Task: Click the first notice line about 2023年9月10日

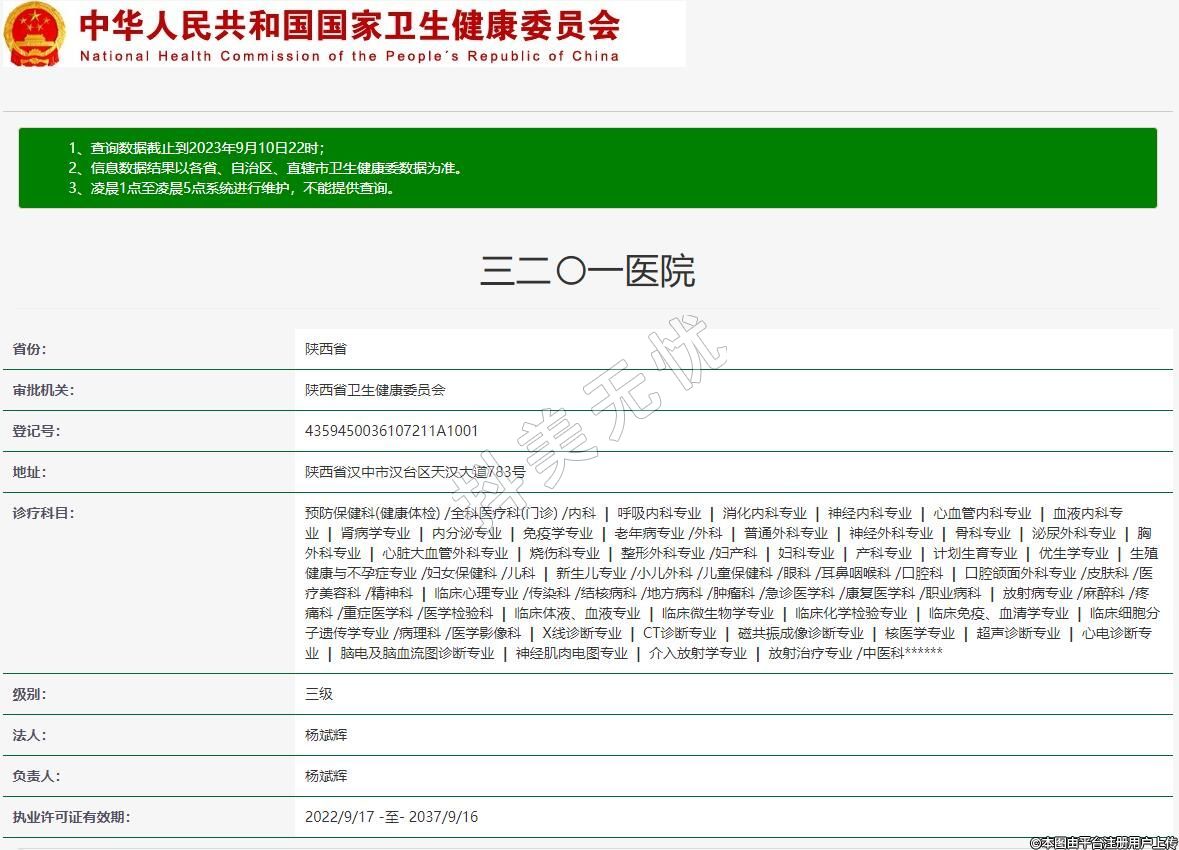Action: click(196, 148)
